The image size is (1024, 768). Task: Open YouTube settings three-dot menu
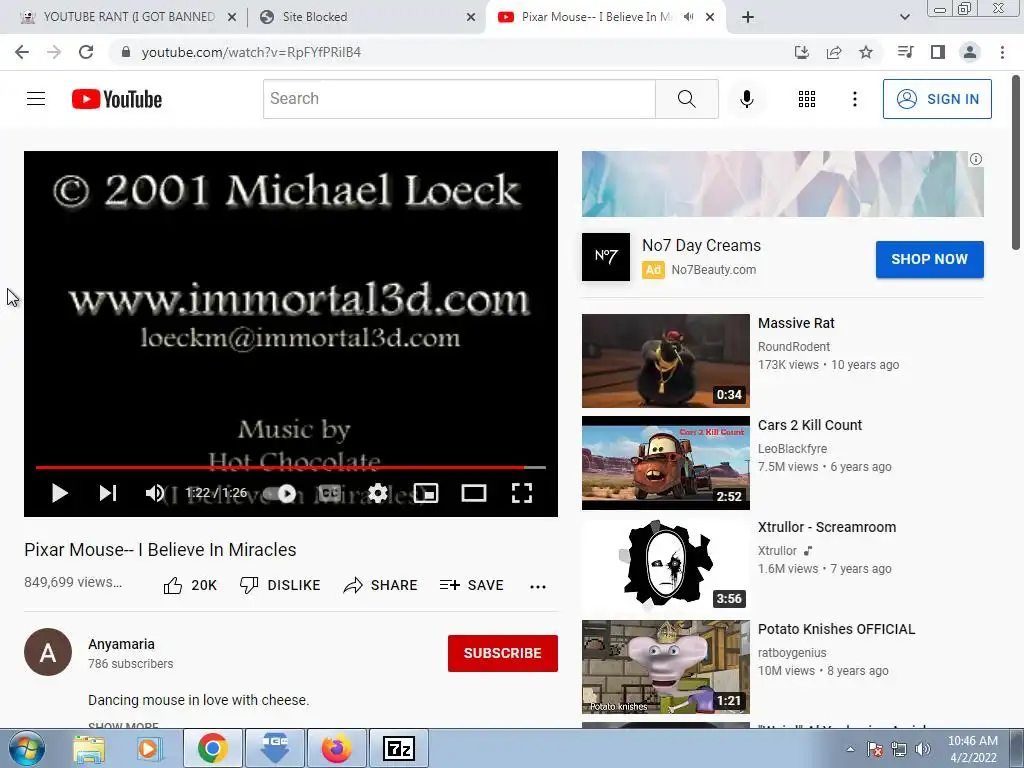pos(854,99)
